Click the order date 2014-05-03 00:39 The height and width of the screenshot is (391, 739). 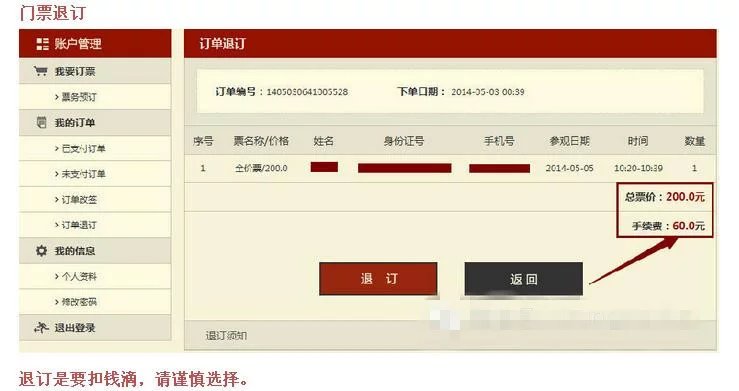(x=488, y=92)
